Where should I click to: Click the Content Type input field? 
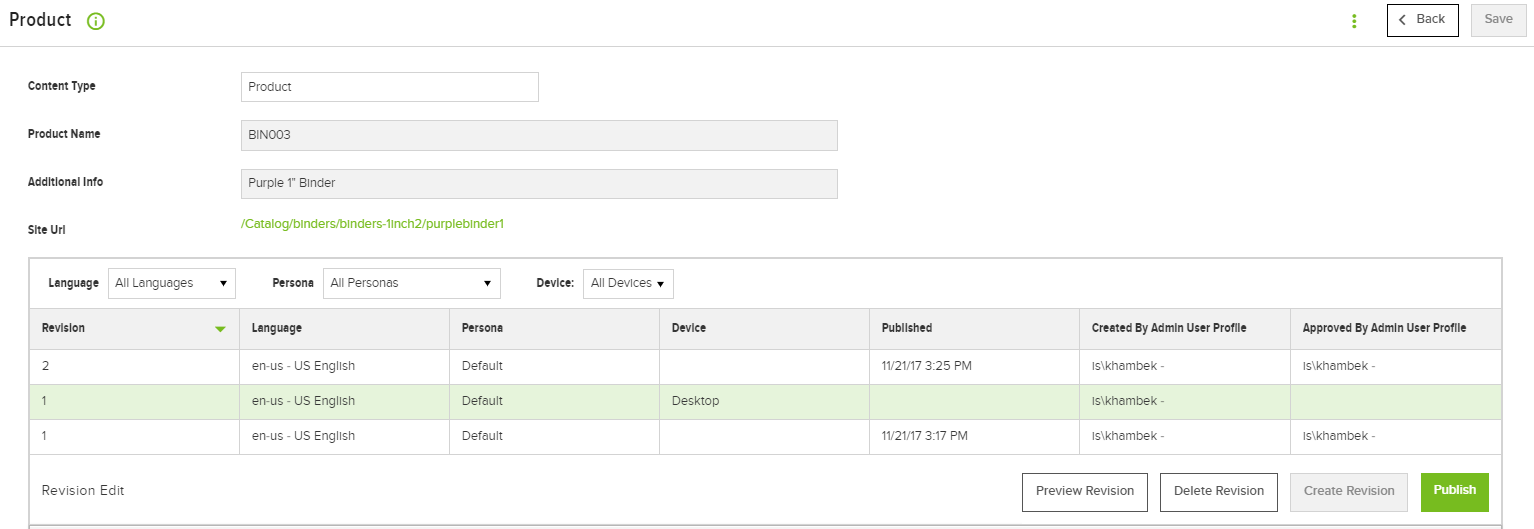390,87
